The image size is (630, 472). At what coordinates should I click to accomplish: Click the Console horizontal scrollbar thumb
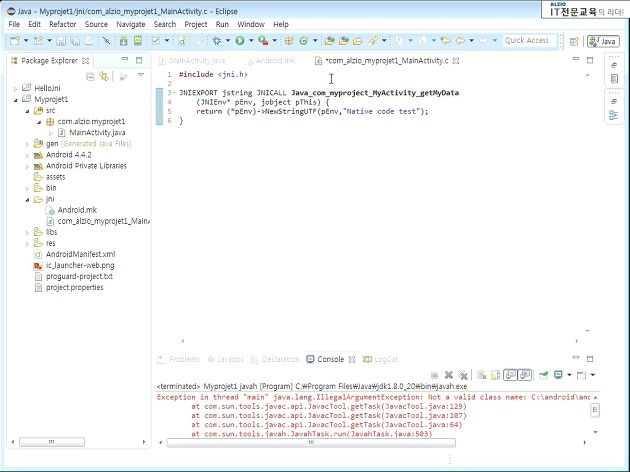coord(311,443)
